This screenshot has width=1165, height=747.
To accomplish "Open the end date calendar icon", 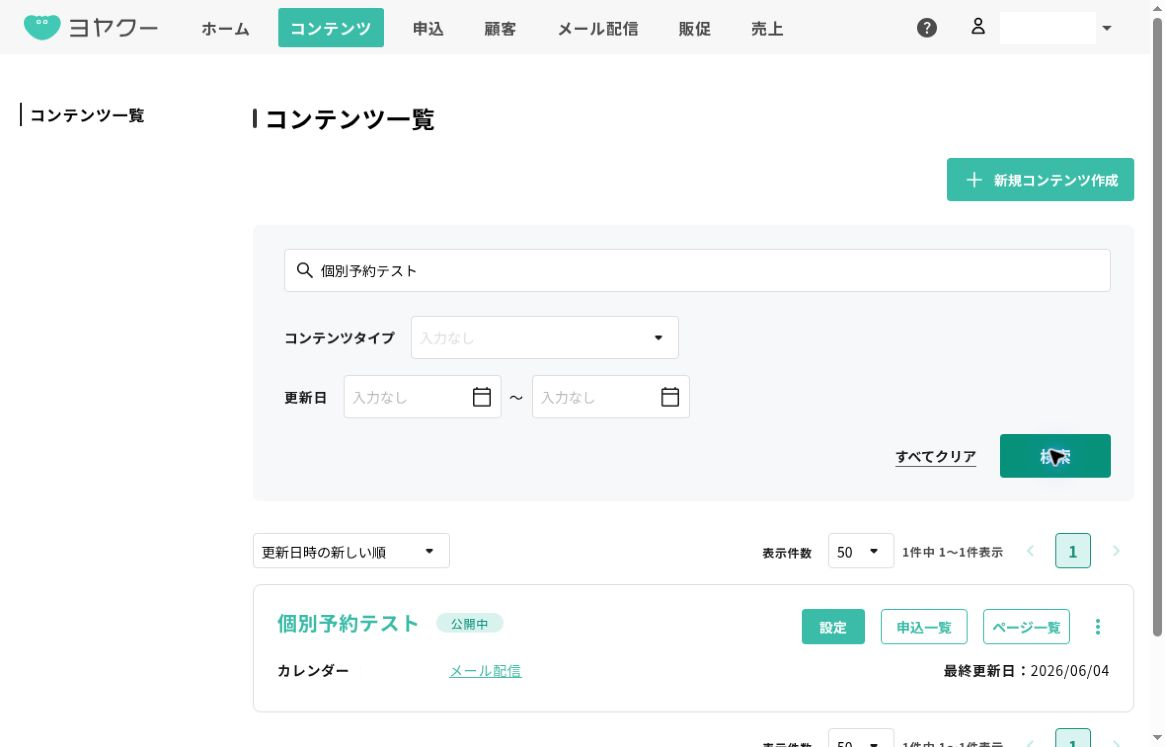I will (x=669, y=397).
